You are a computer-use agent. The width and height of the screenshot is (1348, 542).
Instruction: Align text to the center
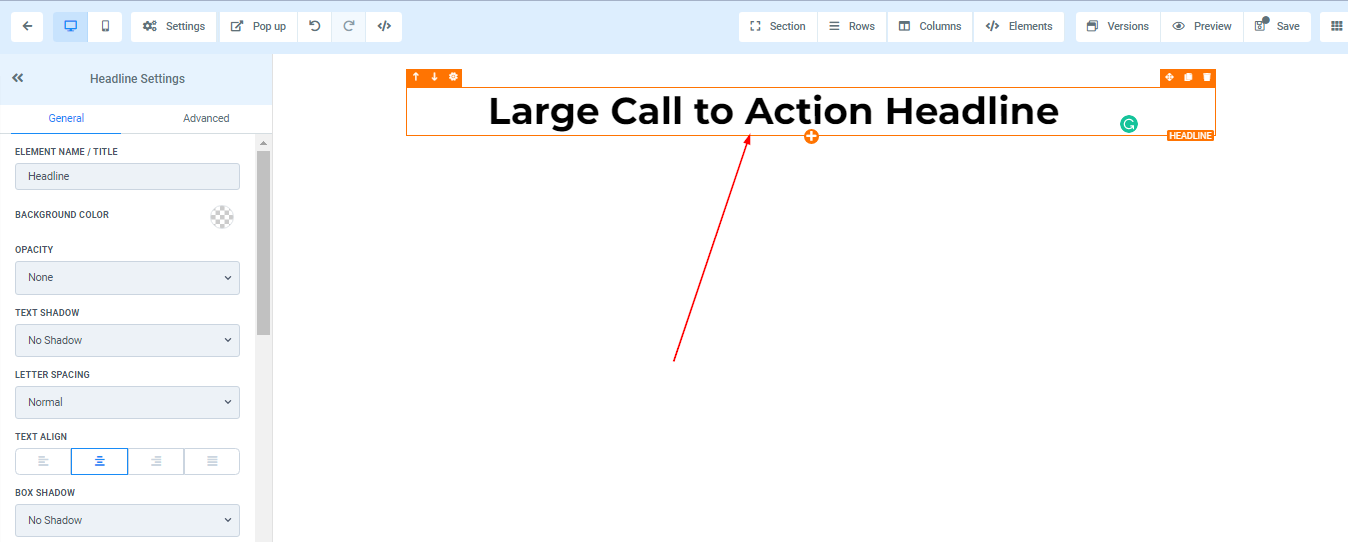(99, 461)
